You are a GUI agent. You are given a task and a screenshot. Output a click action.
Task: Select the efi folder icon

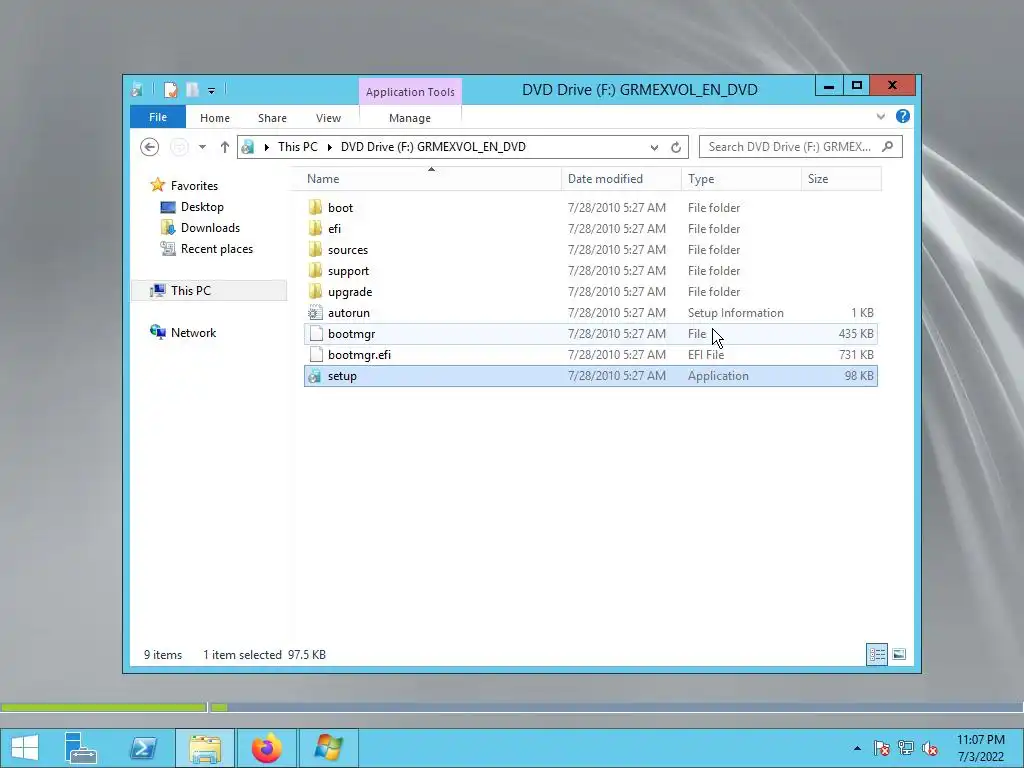pyautogui.click(x=315, y=229)
